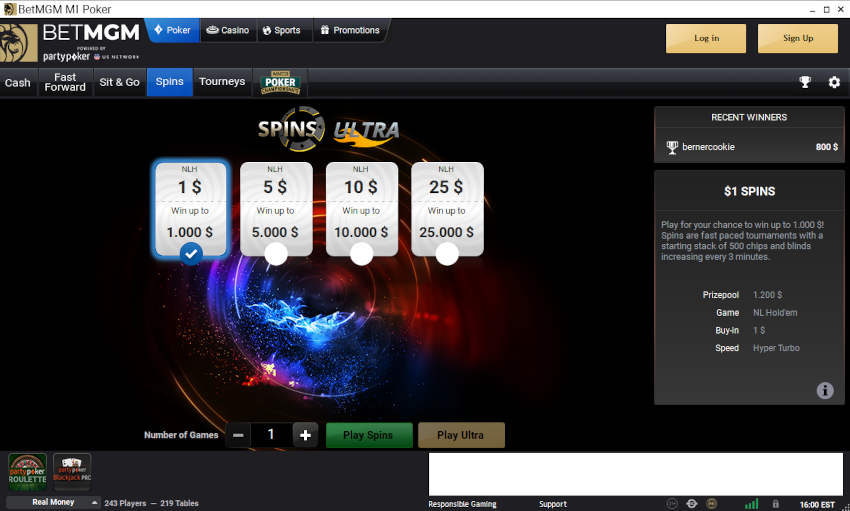The width and height of the screenshot is (850, 511).
Task: Click the Prizepool value 1.200 $
Action: tap(768, 295)
